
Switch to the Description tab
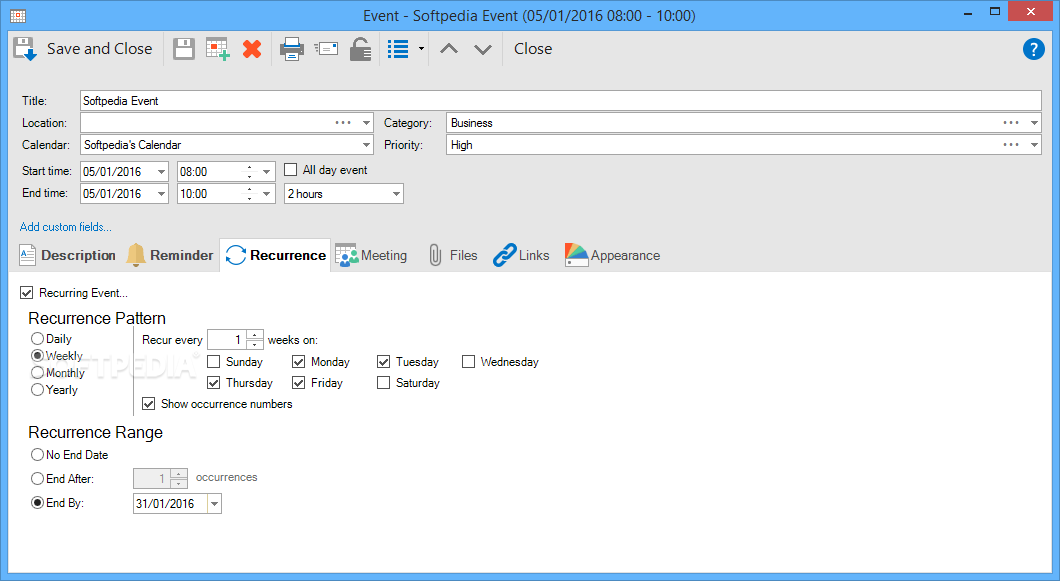(68, 255)
